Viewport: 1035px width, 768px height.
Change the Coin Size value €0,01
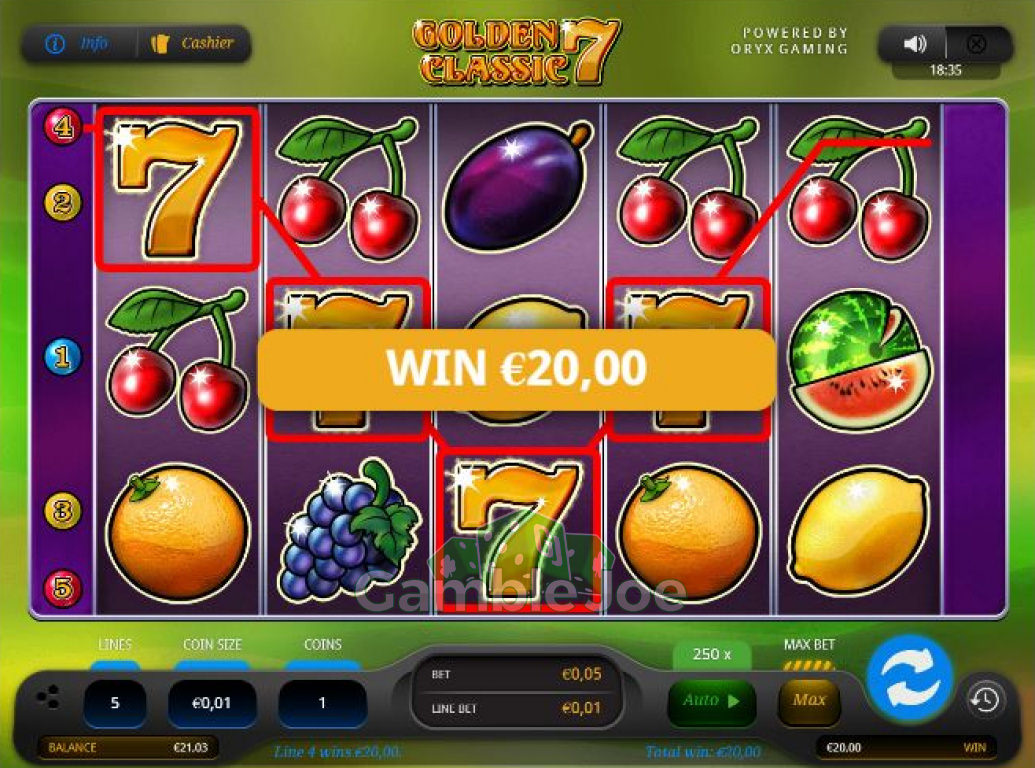[212, 703]
